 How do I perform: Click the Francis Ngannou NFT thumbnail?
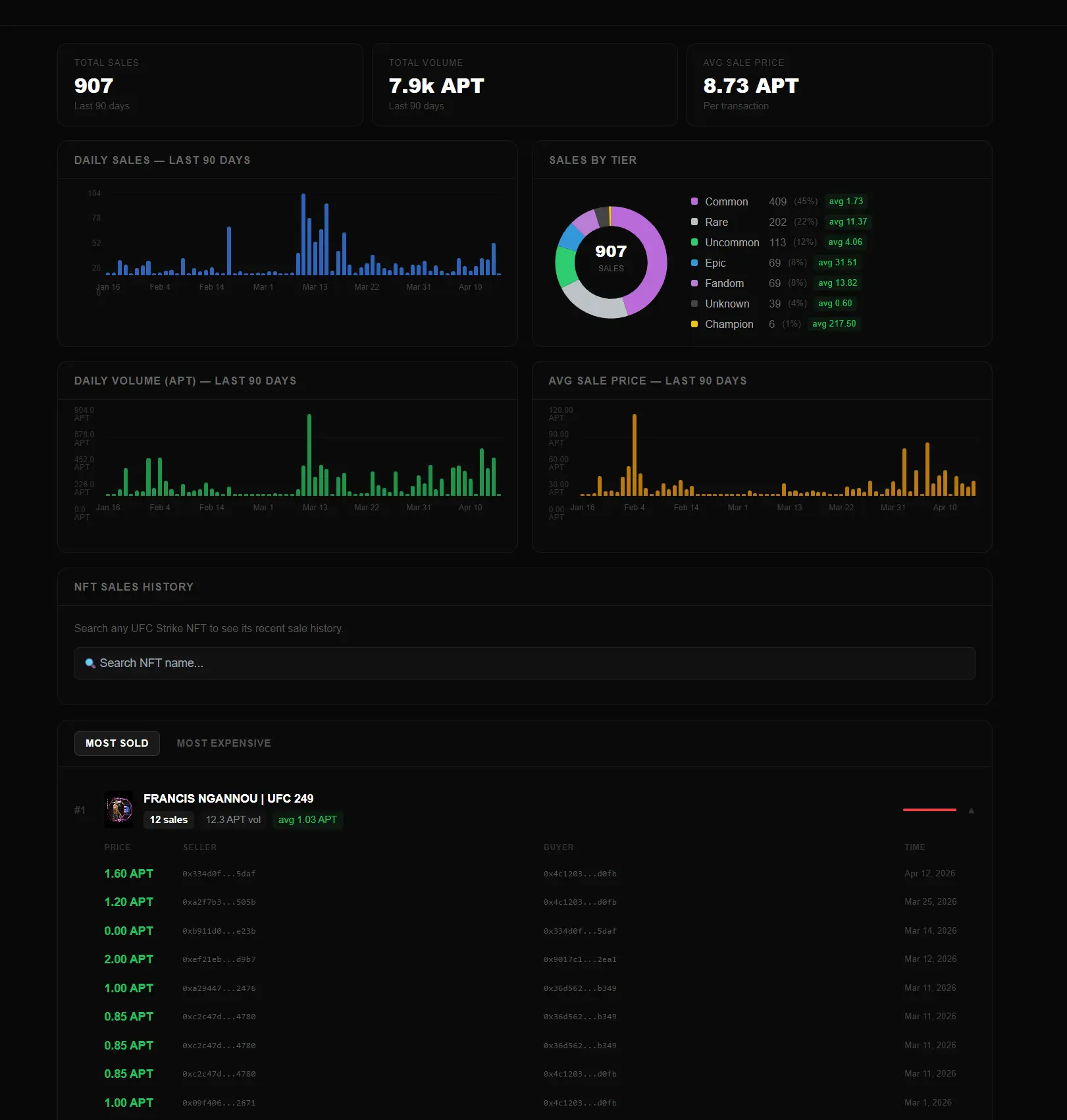click(118, 809)
